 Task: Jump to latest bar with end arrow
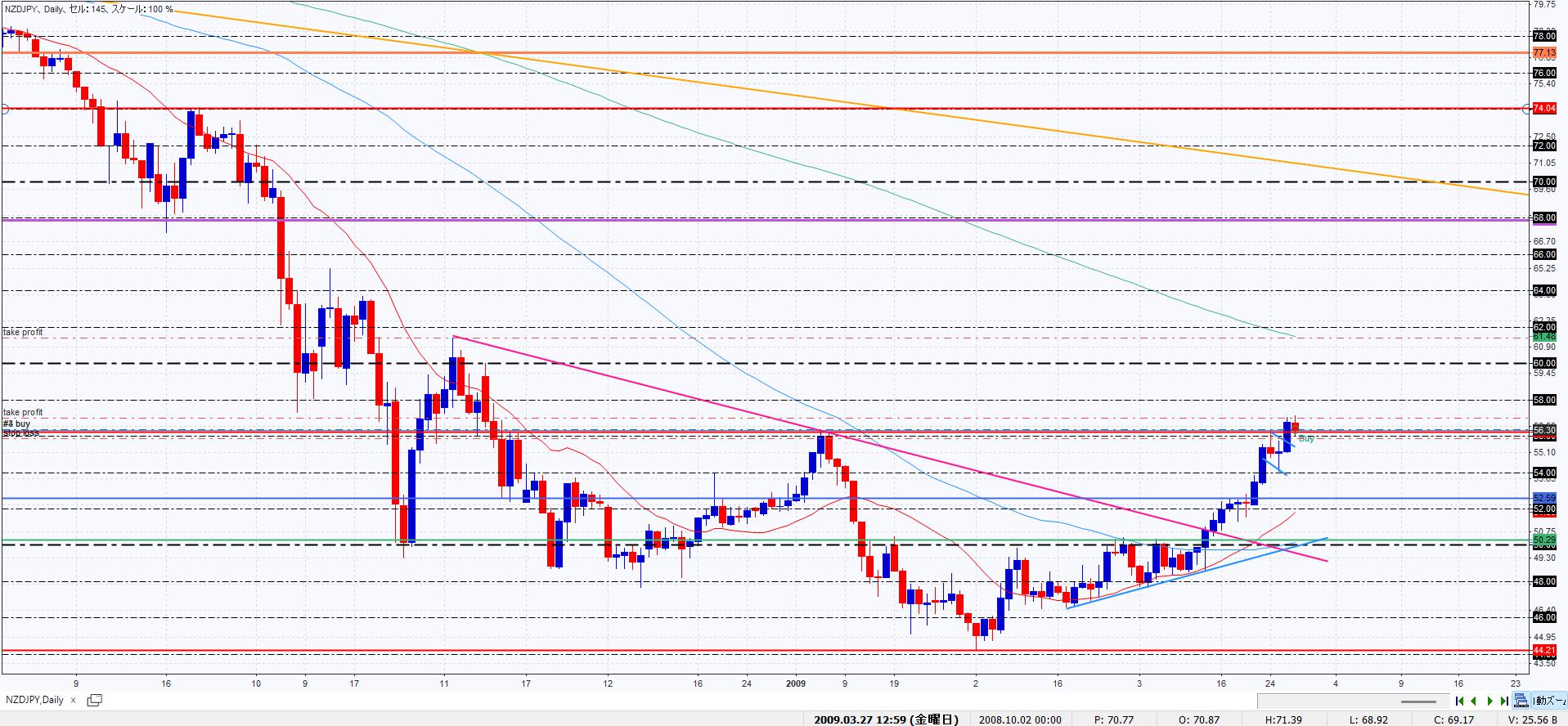(x=1504, y=701)
